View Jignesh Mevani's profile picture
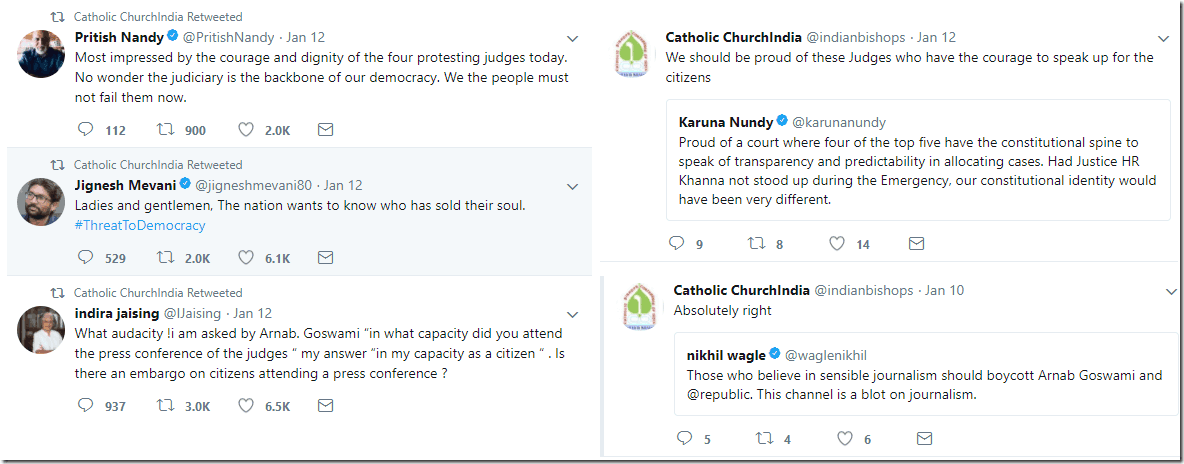The height and width of the screenshot is (464, 1184). [x=42, y=201]
